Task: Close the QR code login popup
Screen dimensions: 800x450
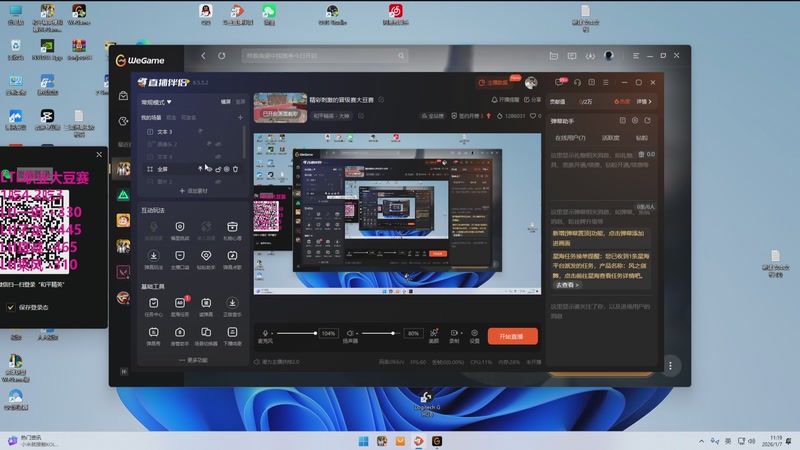Action: (x=99, y=154)
